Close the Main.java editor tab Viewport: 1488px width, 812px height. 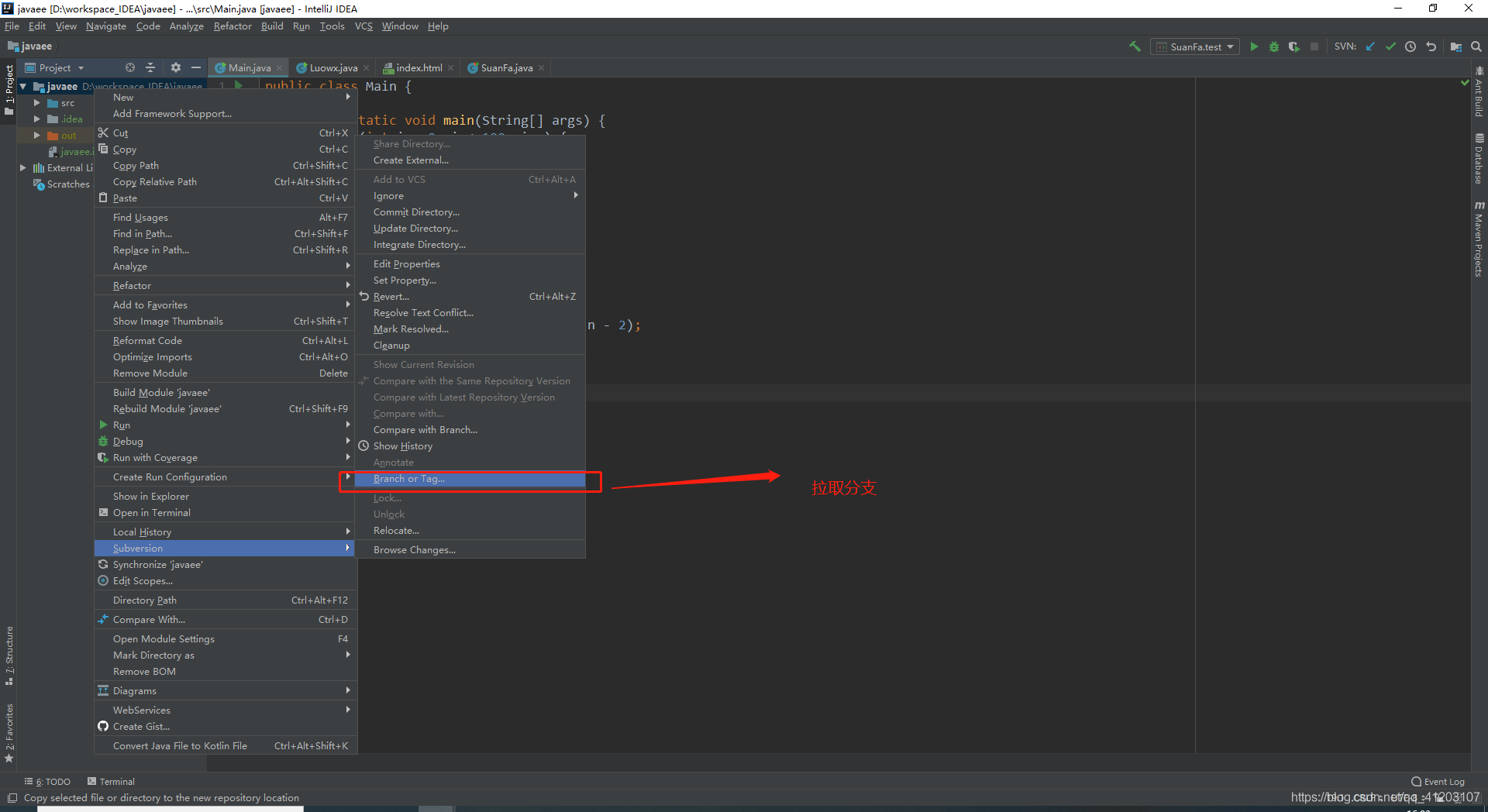(x=280, y=68)
